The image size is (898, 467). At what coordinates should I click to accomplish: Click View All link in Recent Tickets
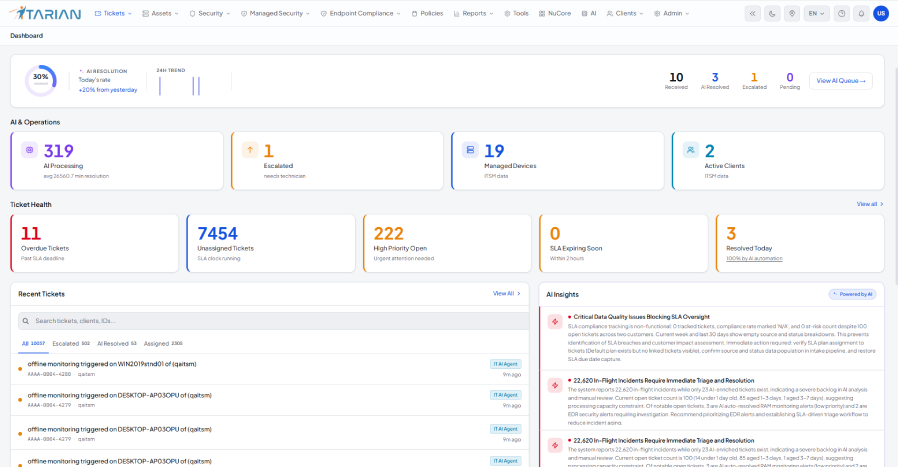tap(507, 293)
